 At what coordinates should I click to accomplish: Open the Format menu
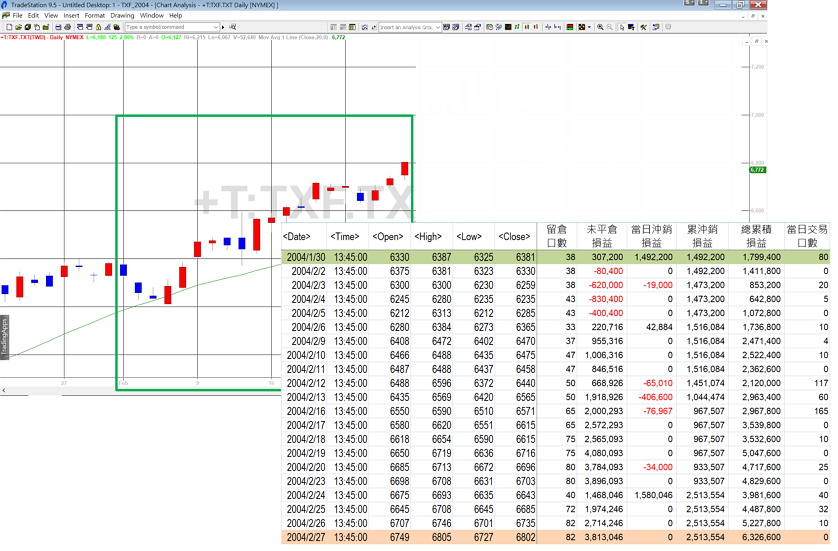(95, 16)
